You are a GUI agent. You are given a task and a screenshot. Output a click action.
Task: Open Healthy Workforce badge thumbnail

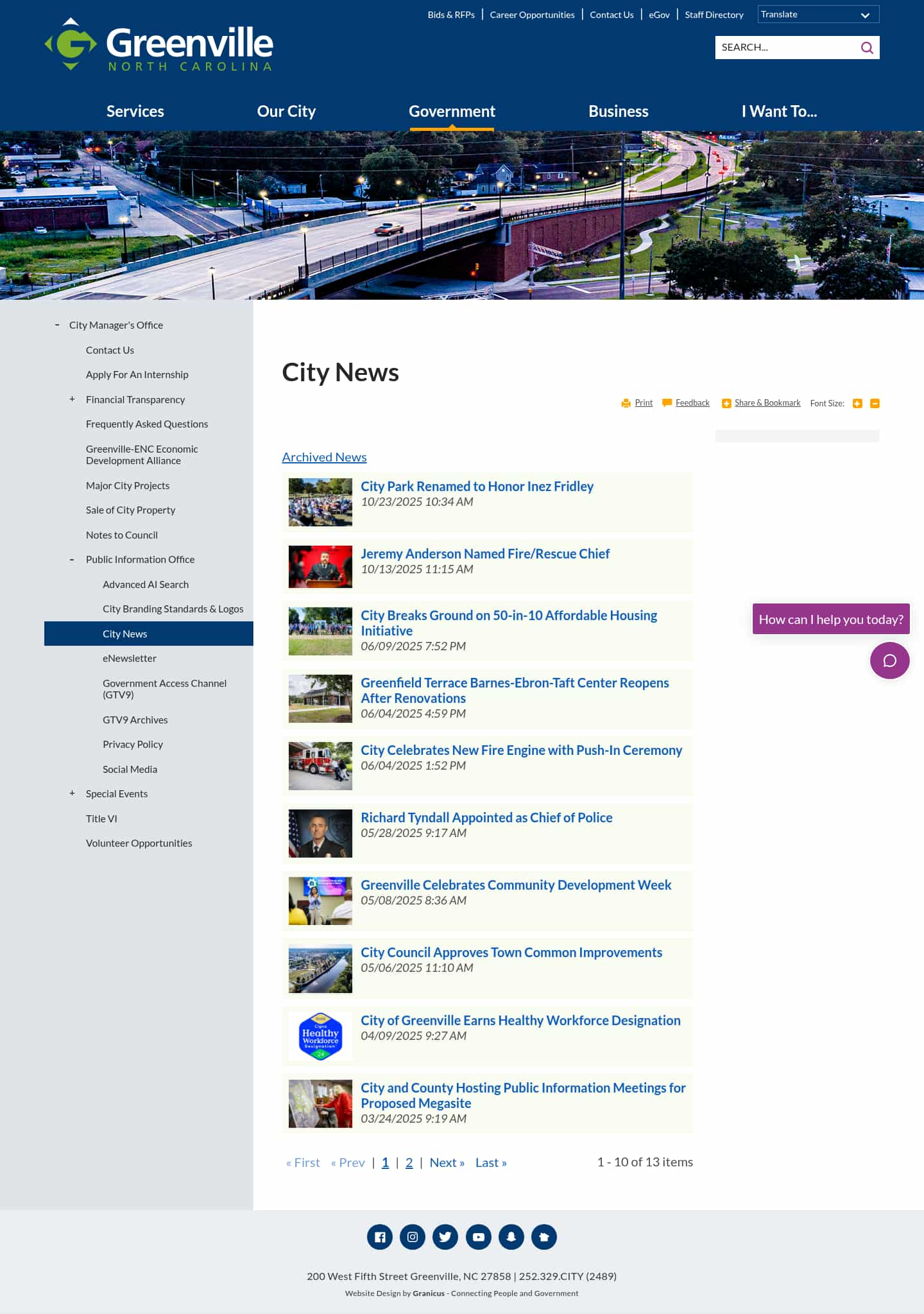(x=320, y=1036)
